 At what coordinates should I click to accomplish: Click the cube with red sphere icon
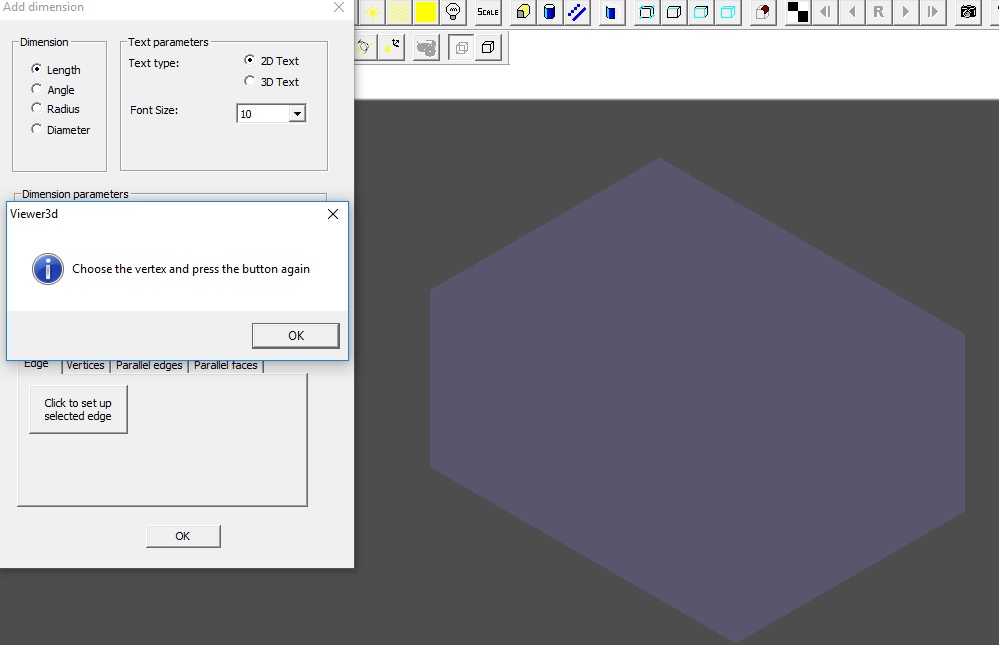(763, 12)
